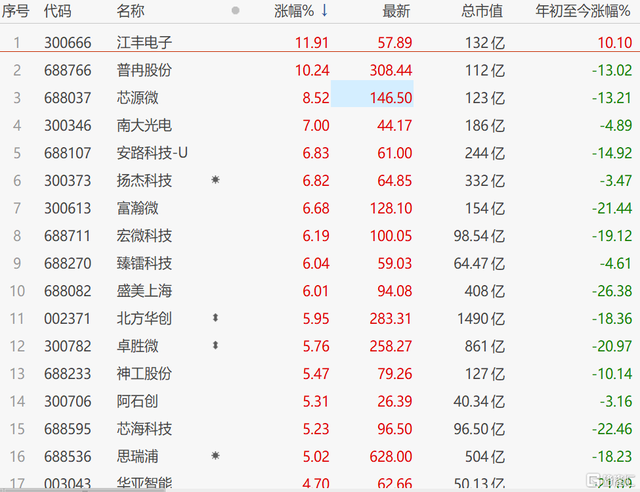Click stock code 688766
This screenshot has width=640, height=492.
pos(68,70)
